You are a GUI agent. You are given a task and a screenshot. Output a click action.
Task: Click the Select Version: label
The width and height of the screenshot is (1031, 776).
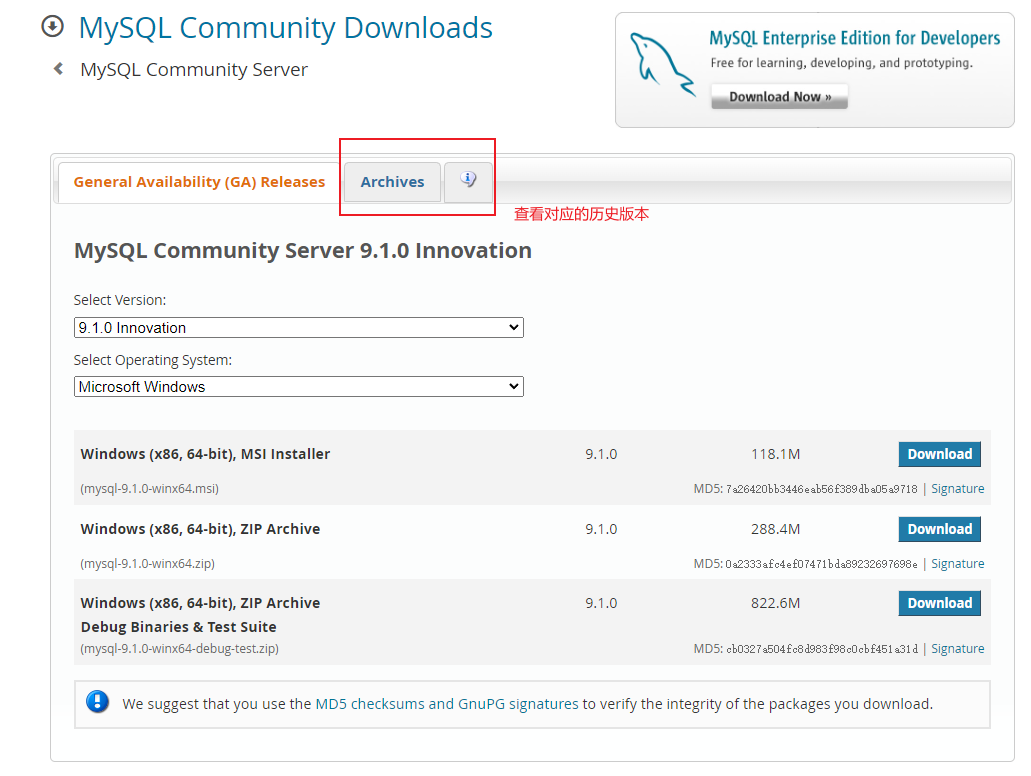pos(120,300)
